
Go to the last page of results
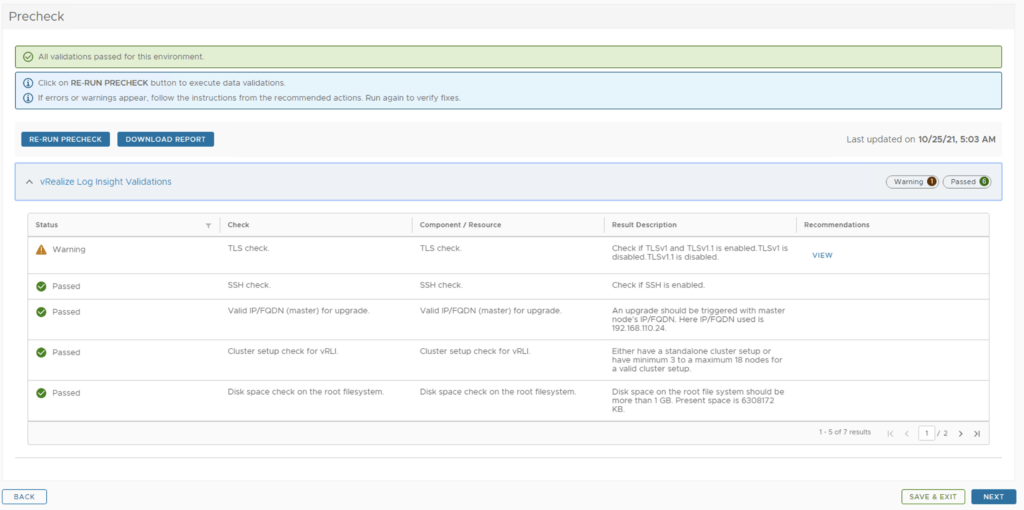[976, 433]
